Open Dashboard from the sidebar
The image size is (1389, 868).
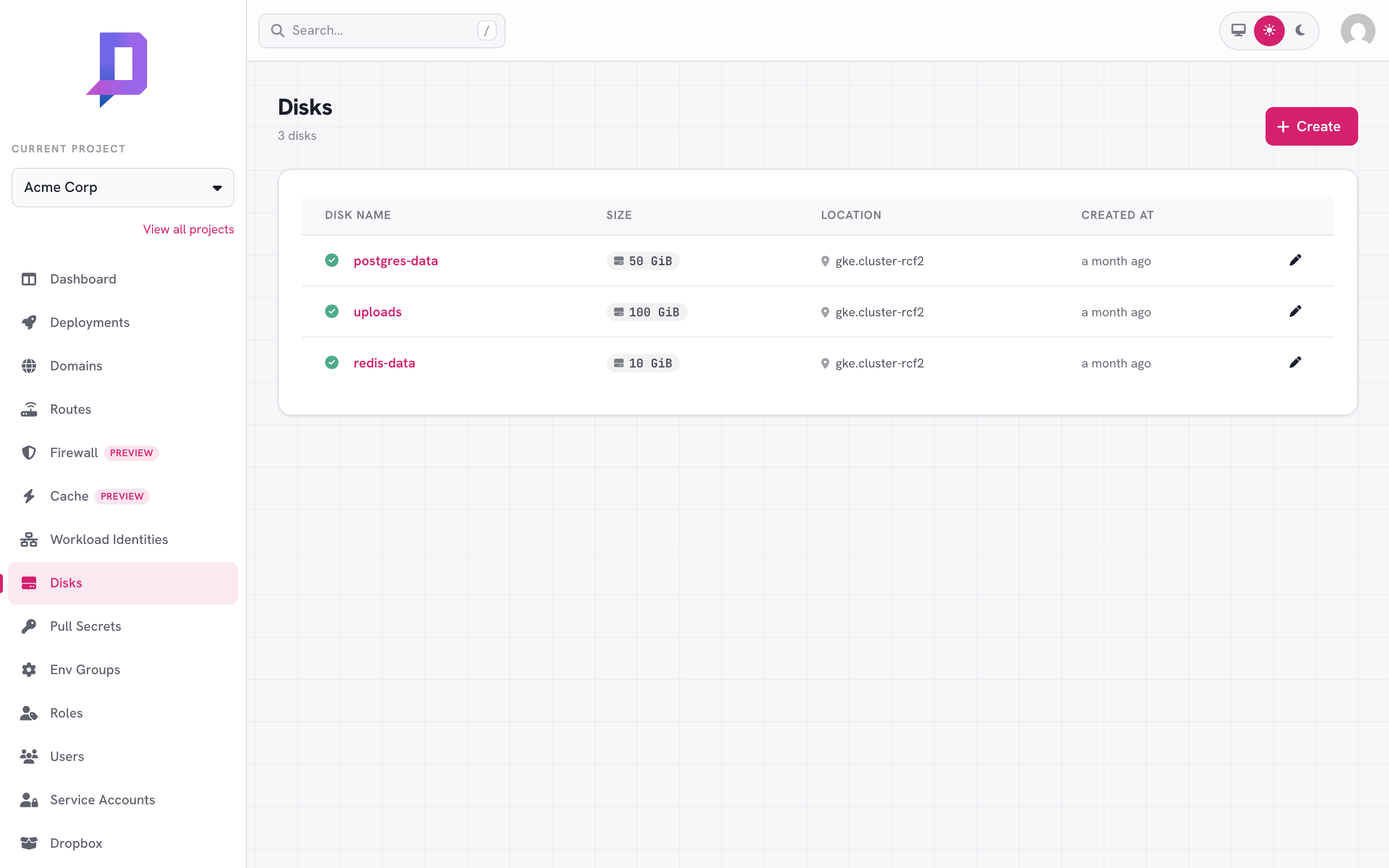point(123,279)
